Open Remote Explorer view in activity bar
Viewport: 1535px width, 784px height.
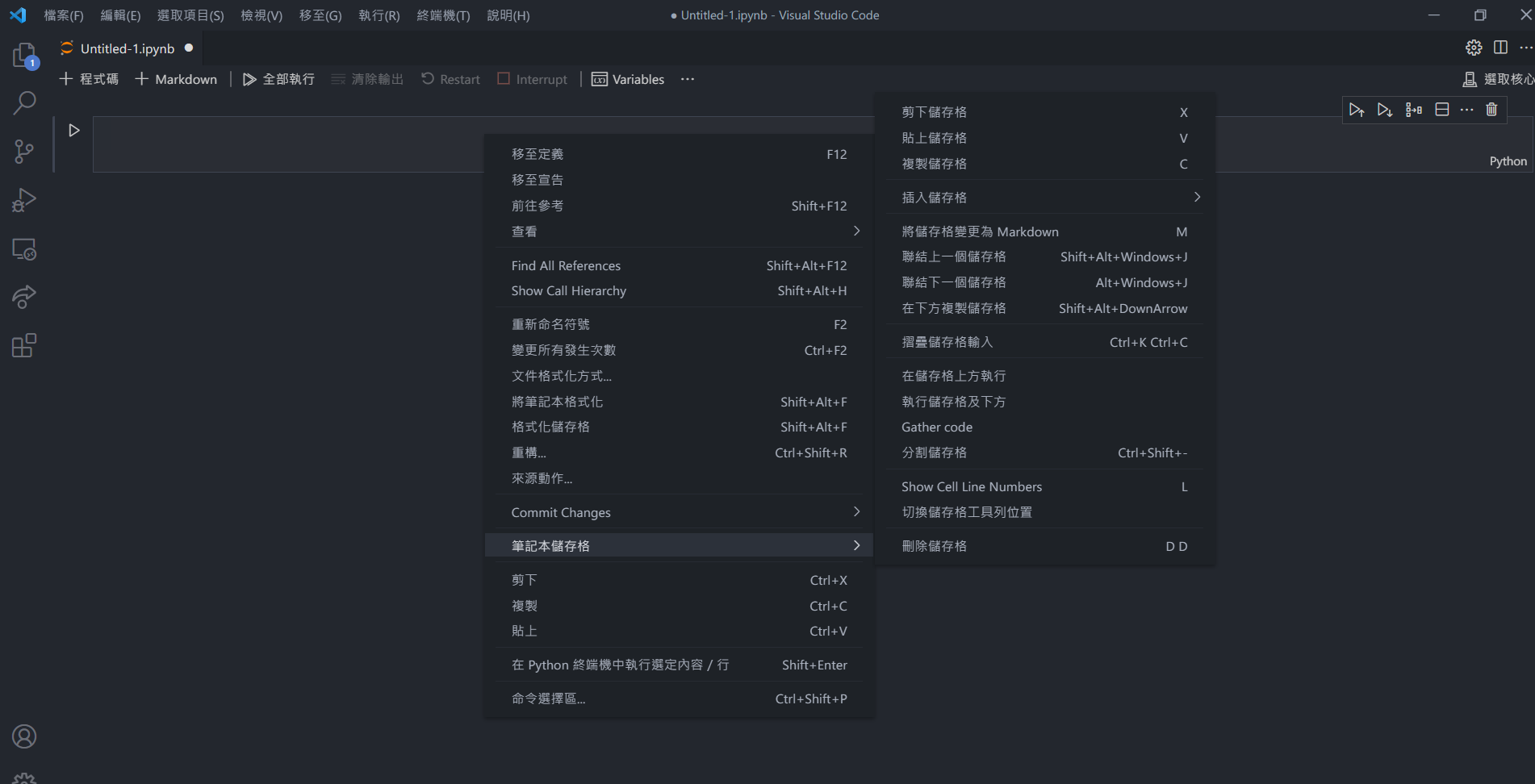(x=24, y=249)
